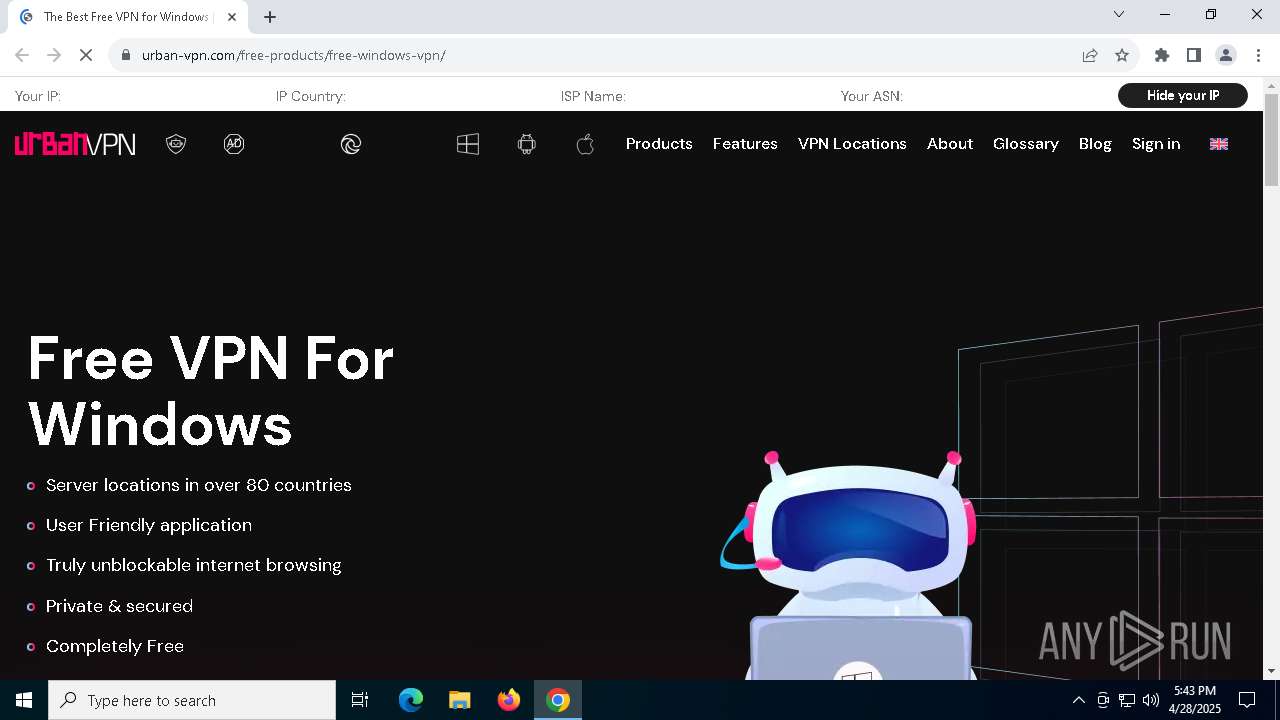Open File Explorer from taskbar

[x=459, y=700]
